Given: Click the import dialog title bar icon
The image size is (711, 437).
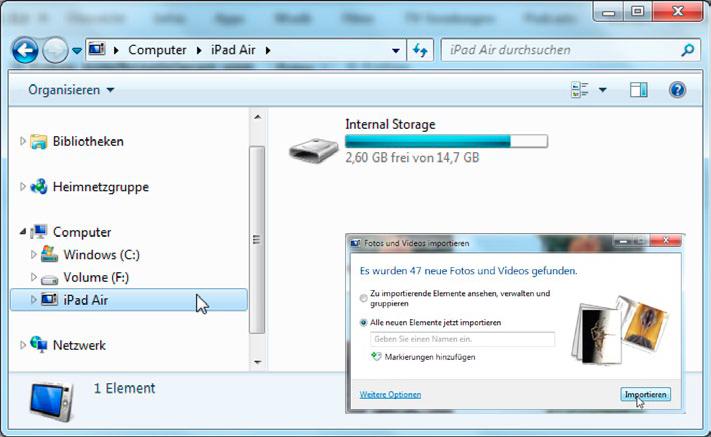Looking at the screenshot, I should point(355,243).
